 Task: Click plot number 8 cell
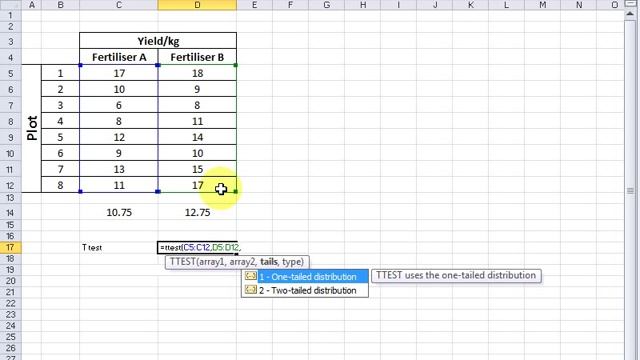[60, 185]
